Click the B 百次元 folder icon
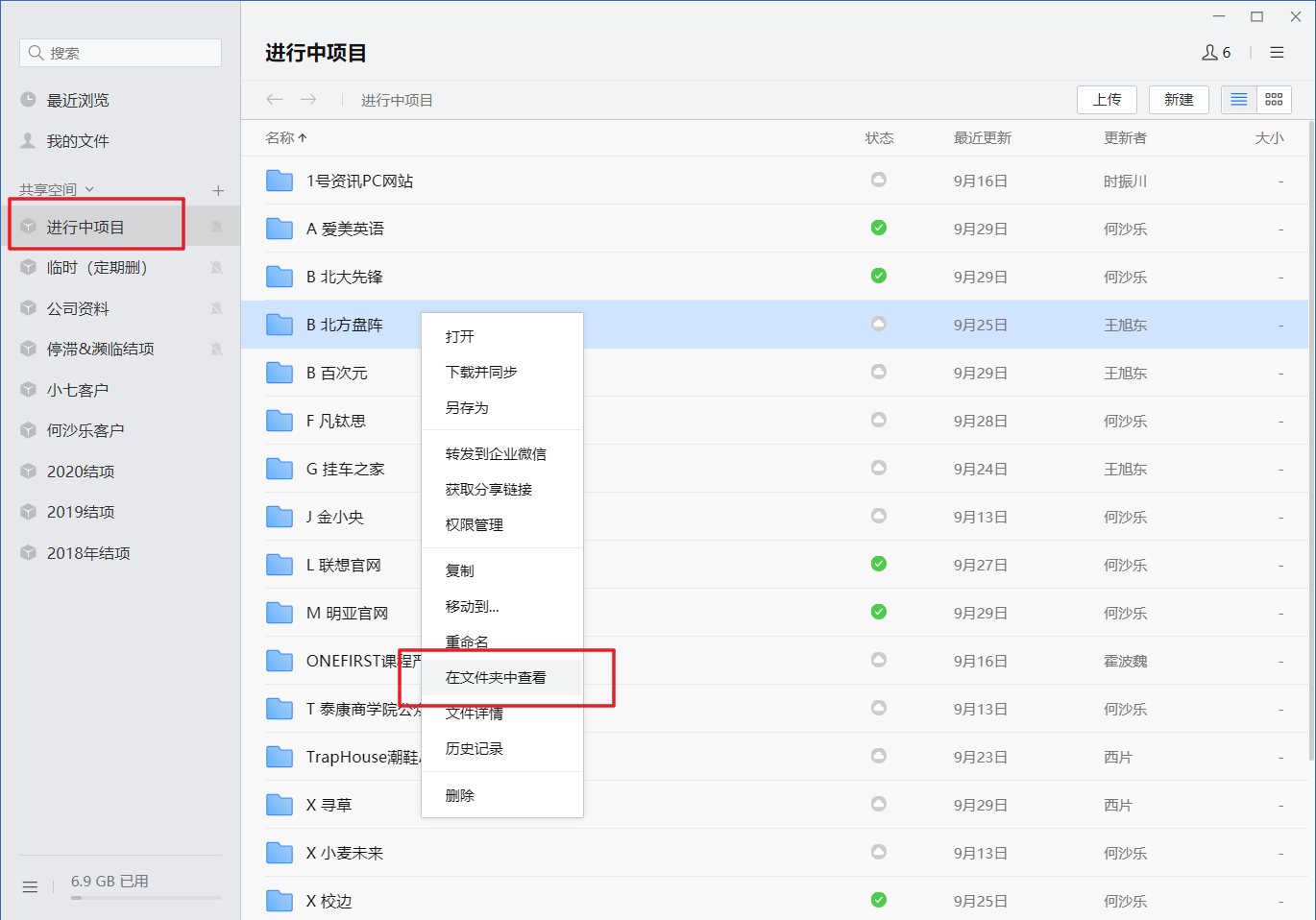 pyautogui.click(x=280, y=373)
